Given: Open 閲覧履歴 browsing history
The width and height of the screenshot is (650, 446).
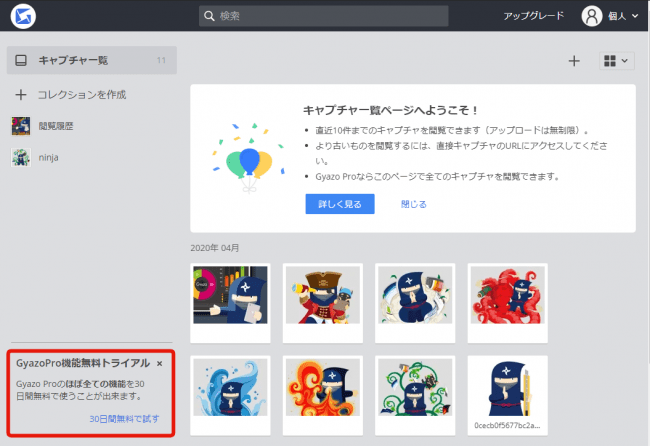Looking at the screenshot, I should pos(56,126).
